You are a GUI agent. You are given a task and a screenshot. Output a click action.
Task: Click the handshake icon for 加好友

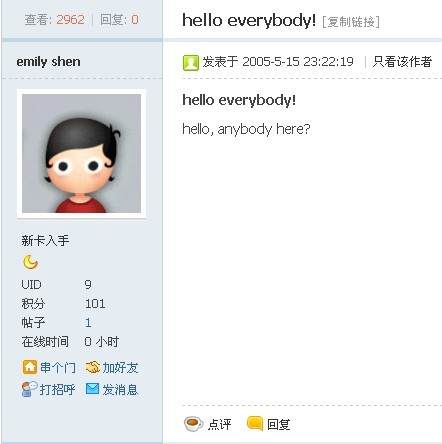(92, 367)
